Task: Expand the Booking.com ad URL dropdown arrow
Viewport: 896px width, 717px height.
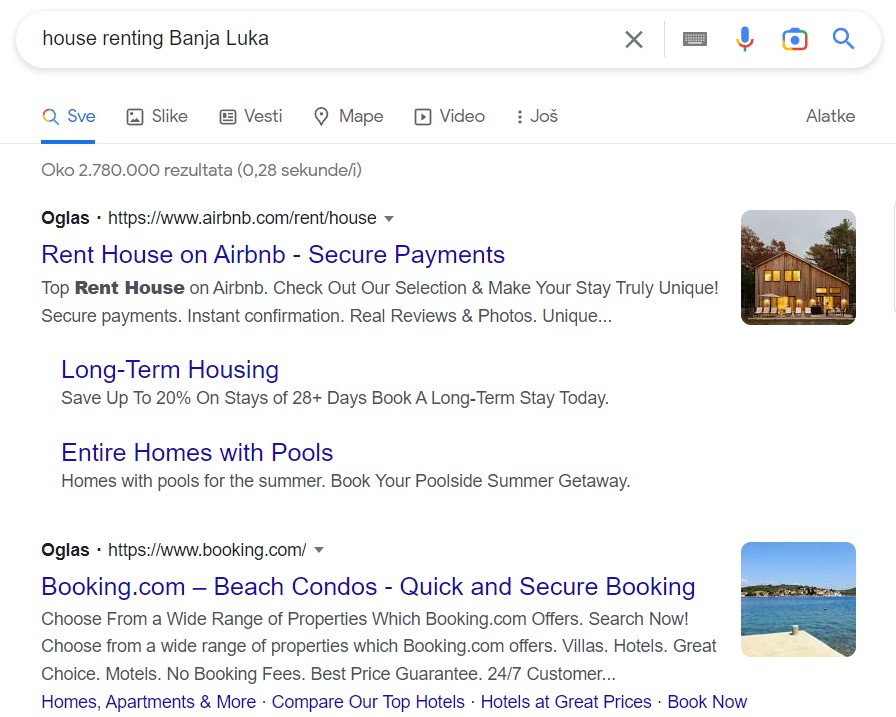Action: tap(319, 550)
